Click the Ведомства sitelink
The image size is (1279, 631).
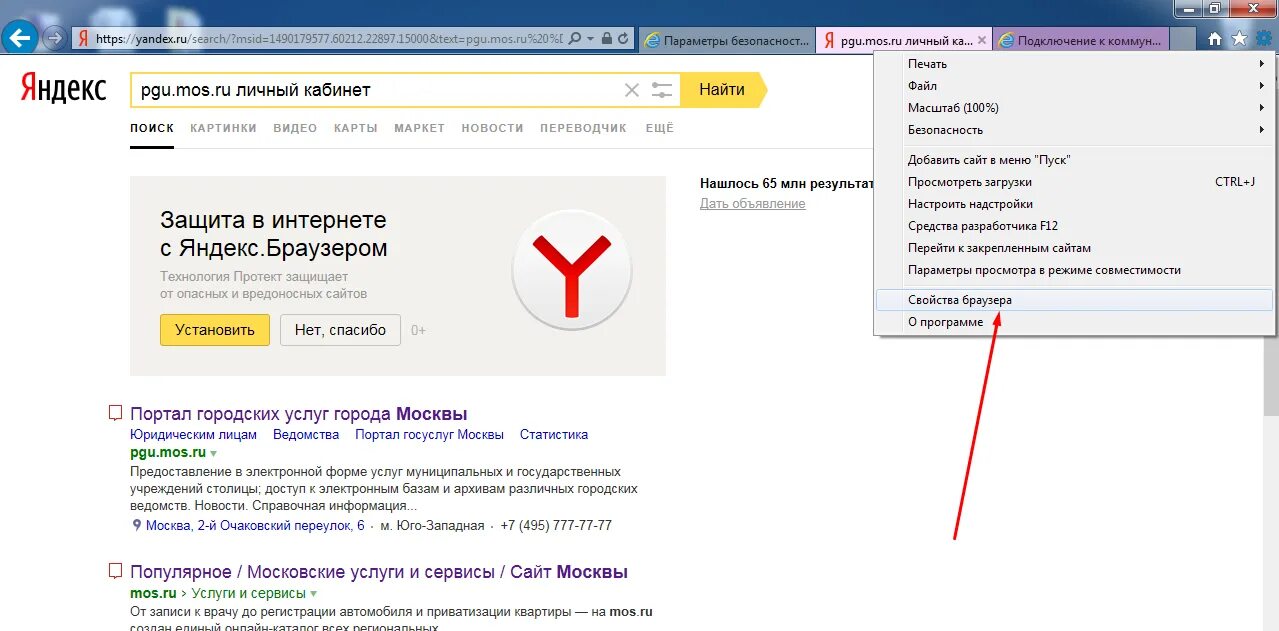306,435
